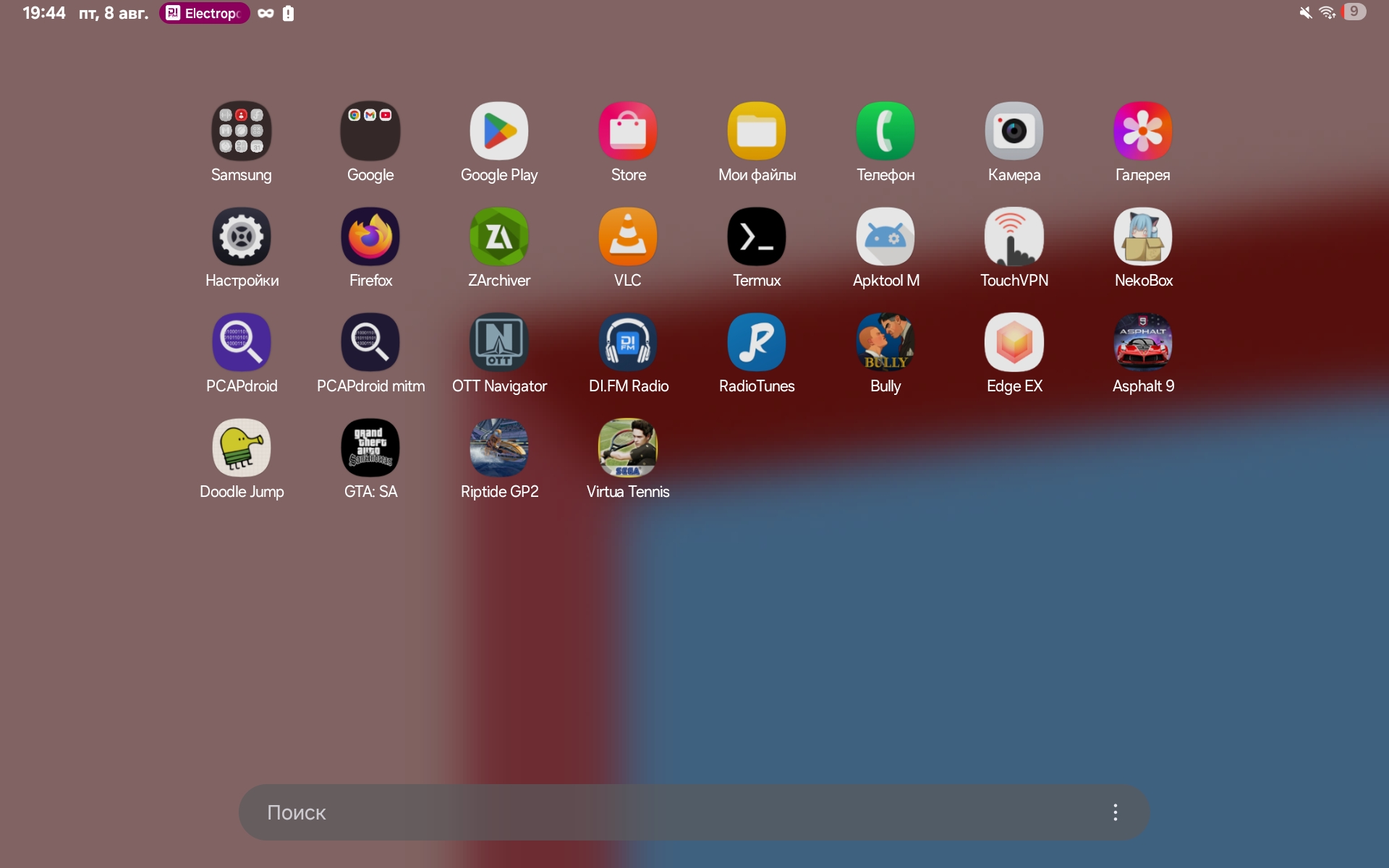This screenshot has height=868, width=1389.
Task: Tap the Electropop DI.FM status bar chip
Action: point(205,13)
